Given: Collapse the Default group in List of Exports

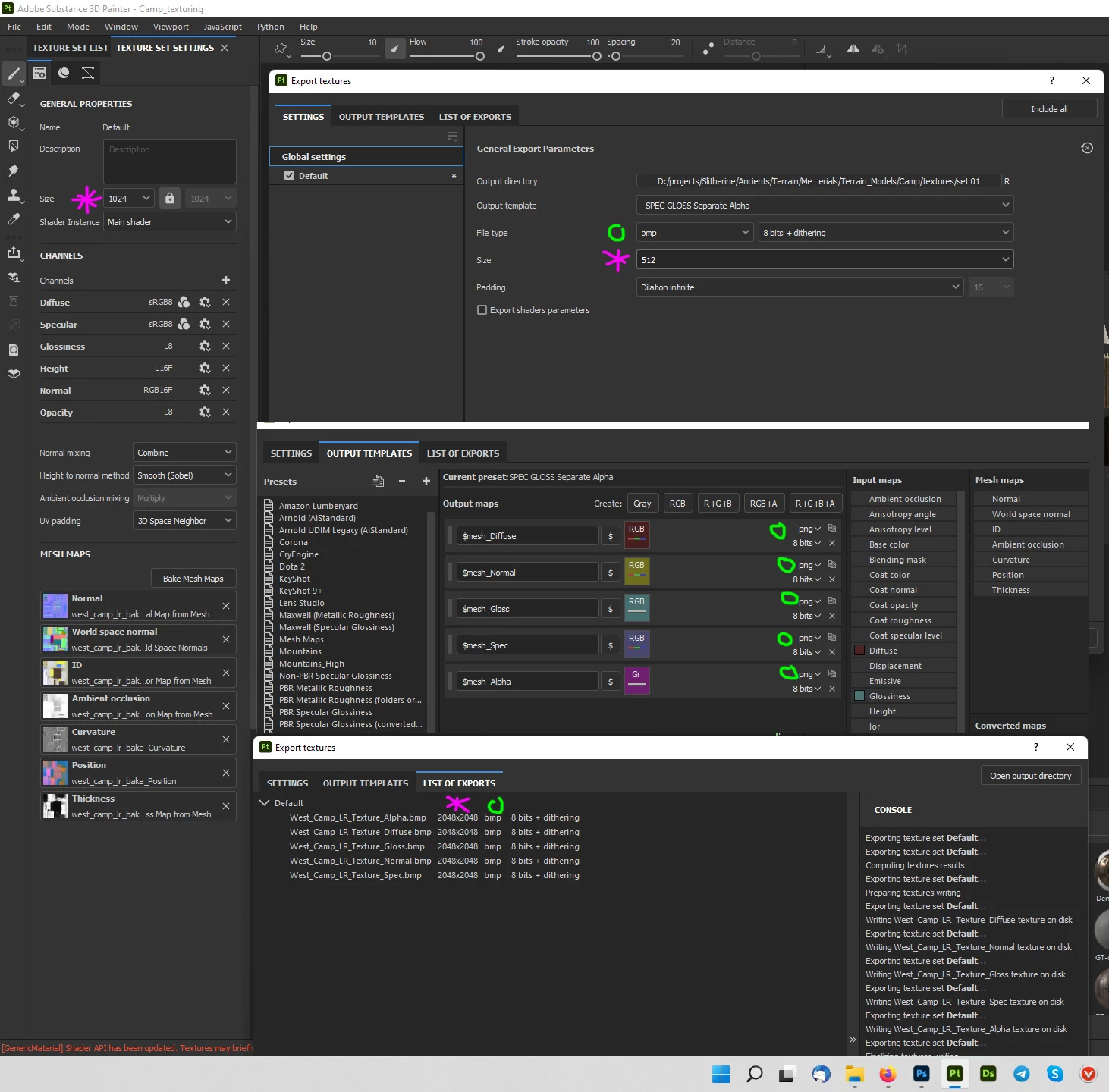Looking at the screenshot, I should pyautogui.click(x=265, y=802).
